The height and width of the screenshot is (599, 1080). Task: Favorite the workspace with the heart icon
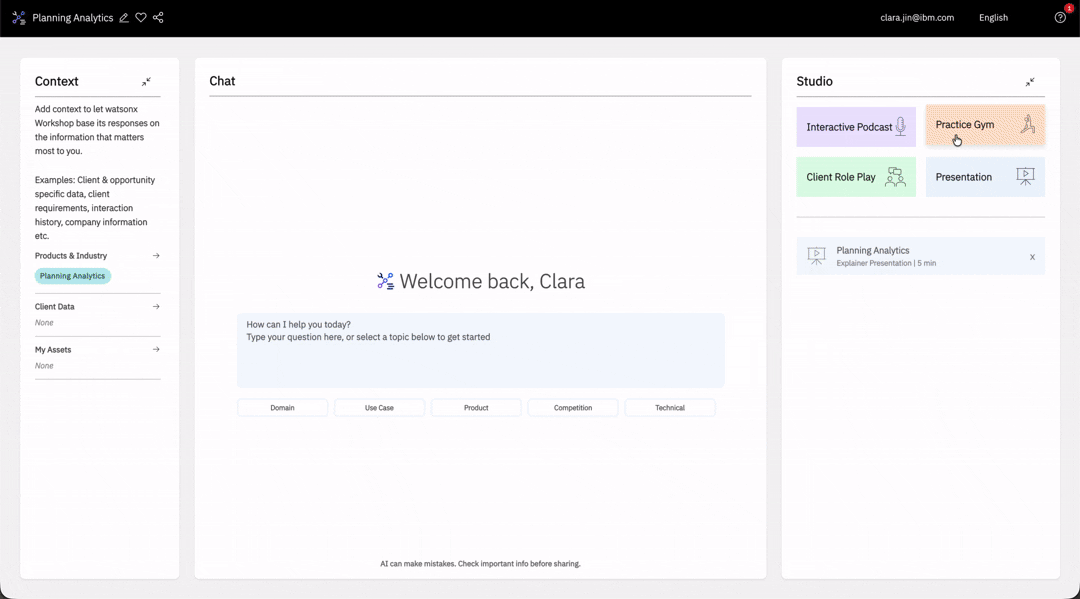[141, 18]
